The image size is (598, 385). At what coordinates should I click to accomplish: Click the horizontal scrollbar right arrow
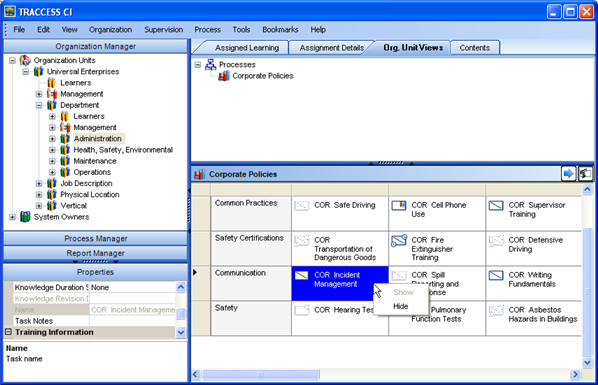[575, 375]
